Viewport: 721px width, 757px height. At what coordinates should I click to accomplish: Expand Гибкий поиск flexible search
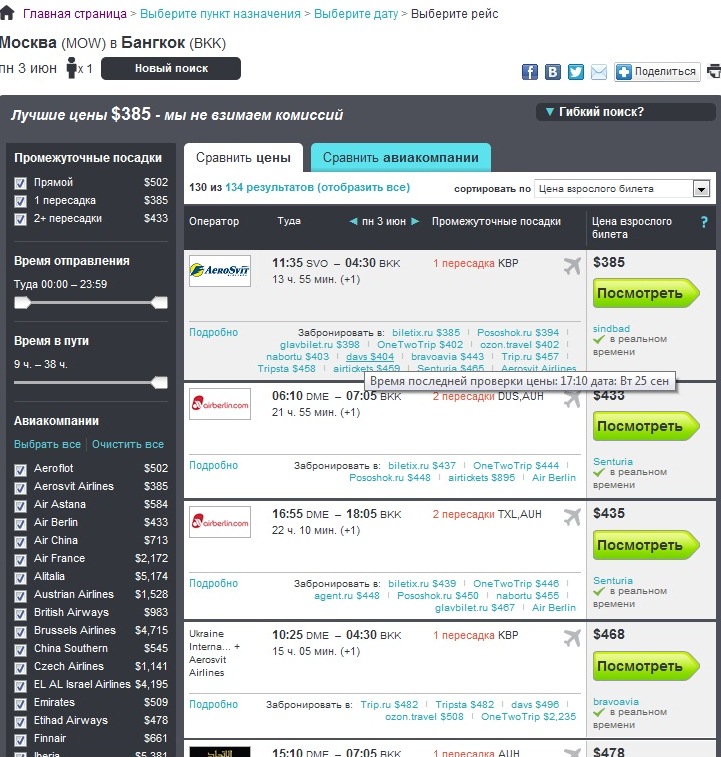(x=625, y=112)
